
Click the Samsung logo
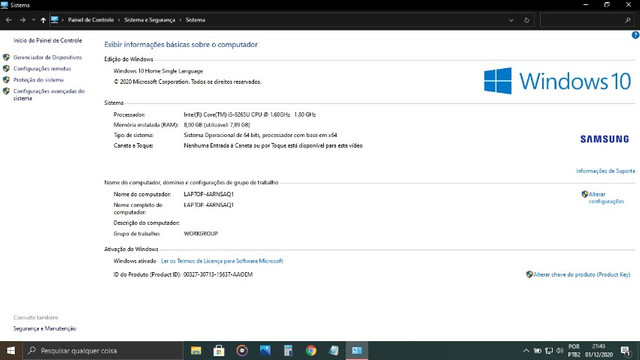point(604,139)
